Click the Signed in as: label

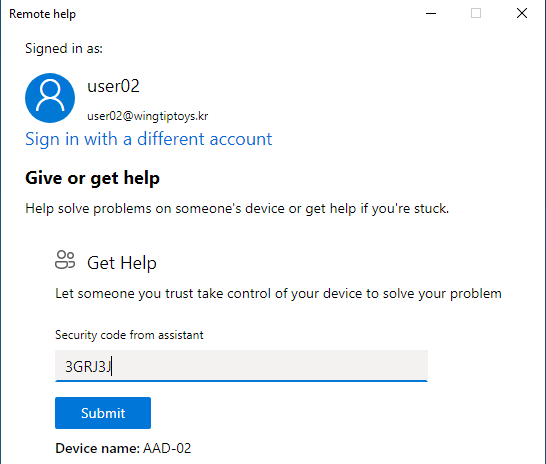64,49
